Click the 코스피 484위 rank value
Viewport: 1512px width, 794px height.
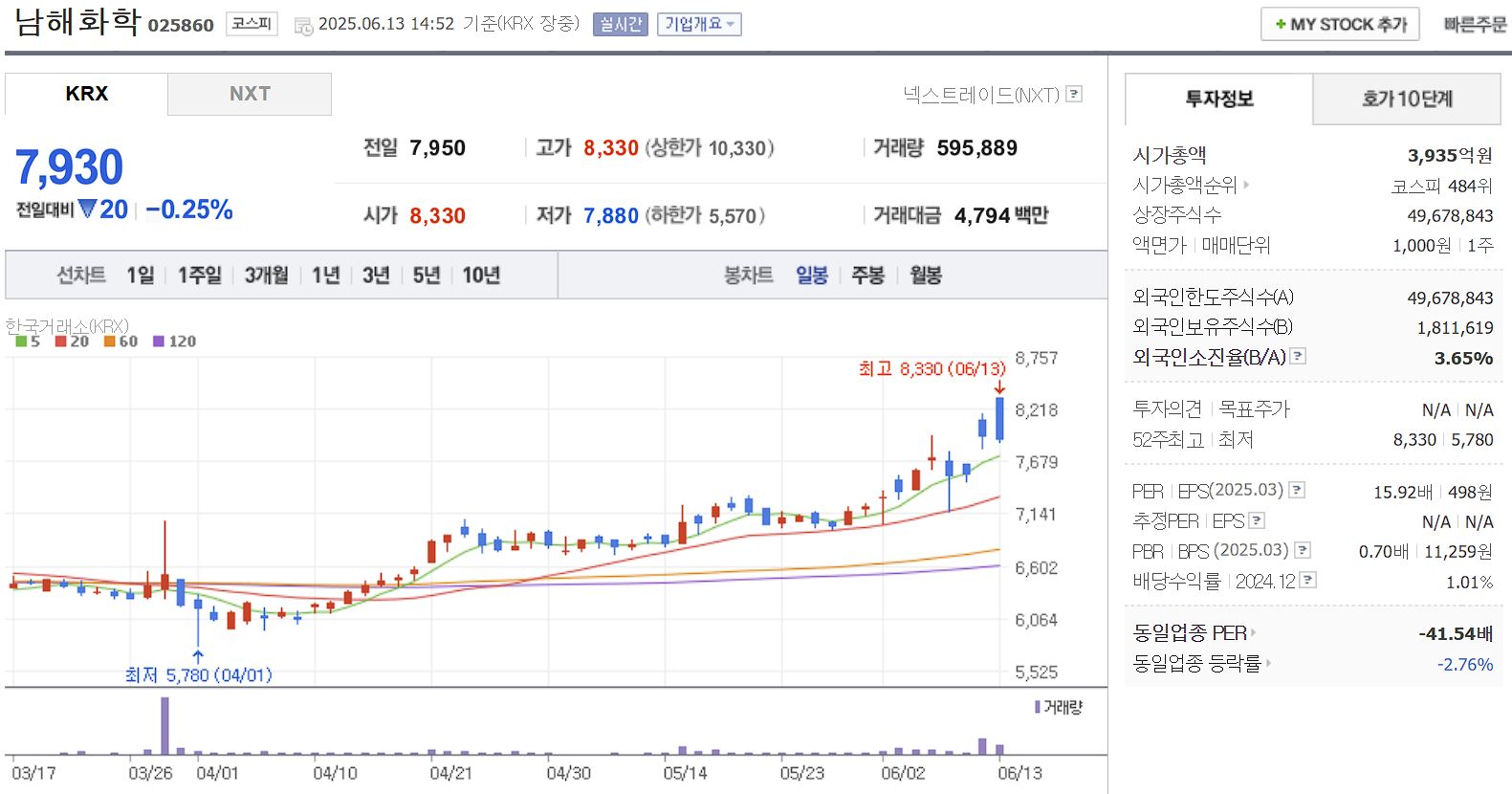pyautogui.click(x=1442, y=186)
